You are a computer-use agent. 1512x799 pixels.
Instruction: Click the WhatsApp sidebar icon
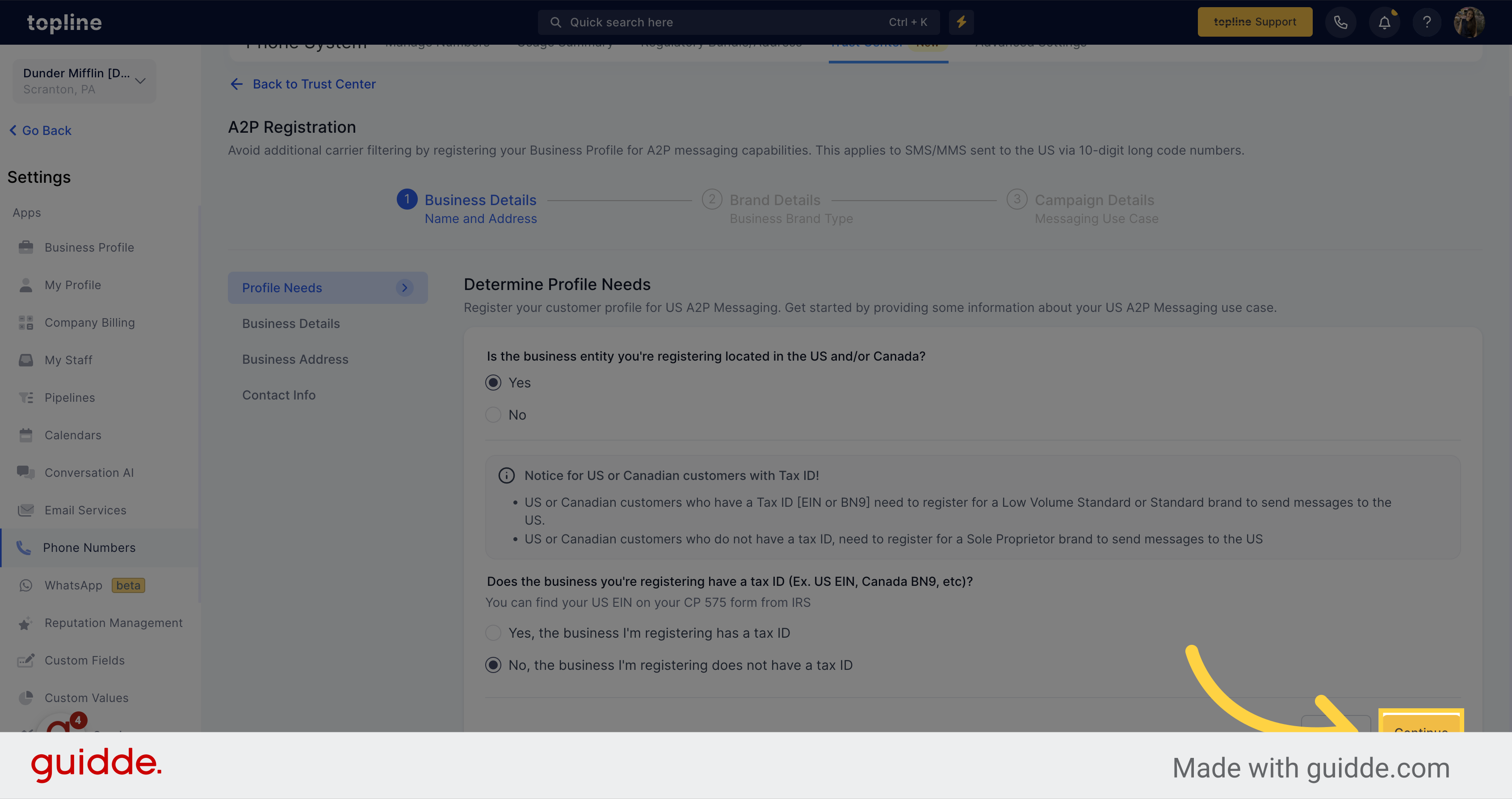point(25,585)
